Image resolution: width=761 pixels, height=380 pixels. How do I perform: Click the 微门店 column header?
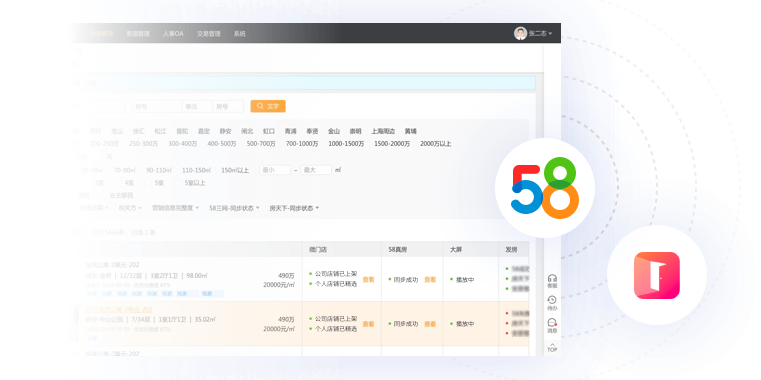(317, 249)
